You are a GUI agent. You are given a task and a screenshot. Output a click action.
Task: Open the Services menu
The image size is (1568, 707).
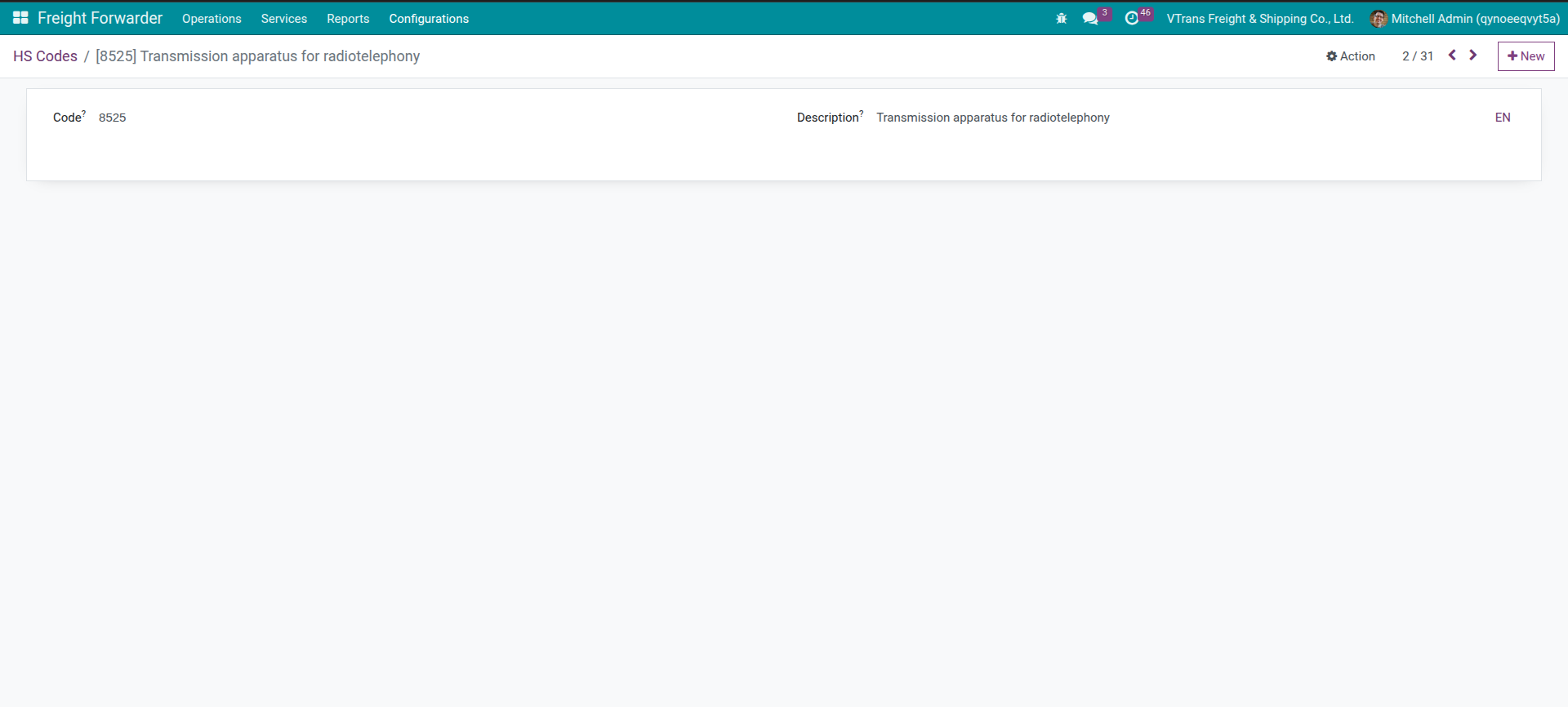pos(283,19)
